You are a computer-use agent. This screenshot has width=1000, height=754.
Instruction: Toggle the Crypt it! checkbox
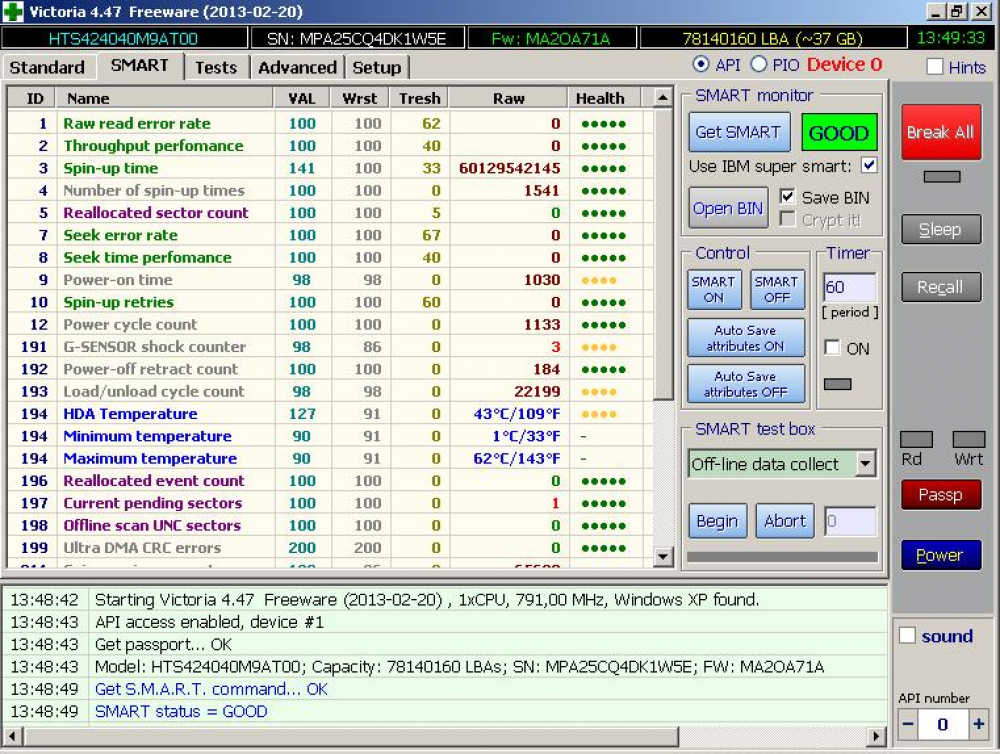[x=788, y=219]
